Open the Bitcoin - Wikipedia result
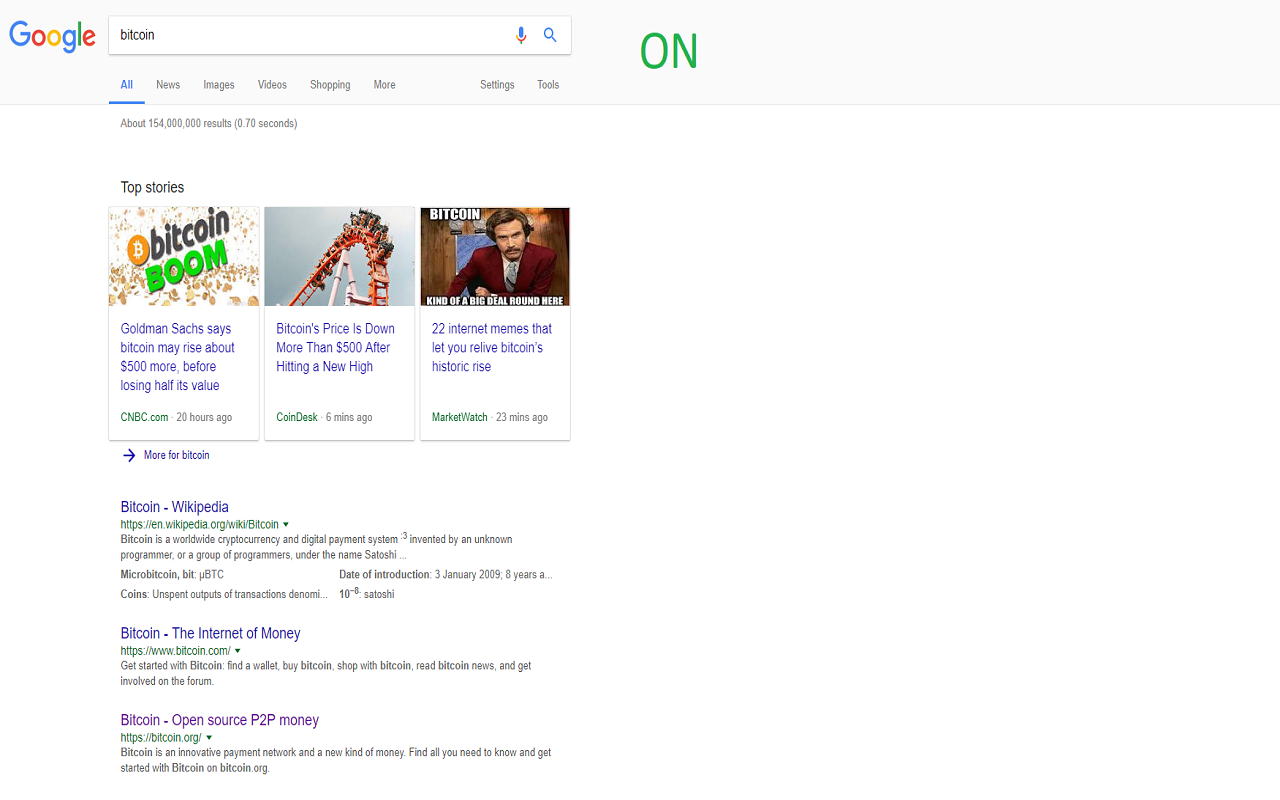 pos(175,507)
